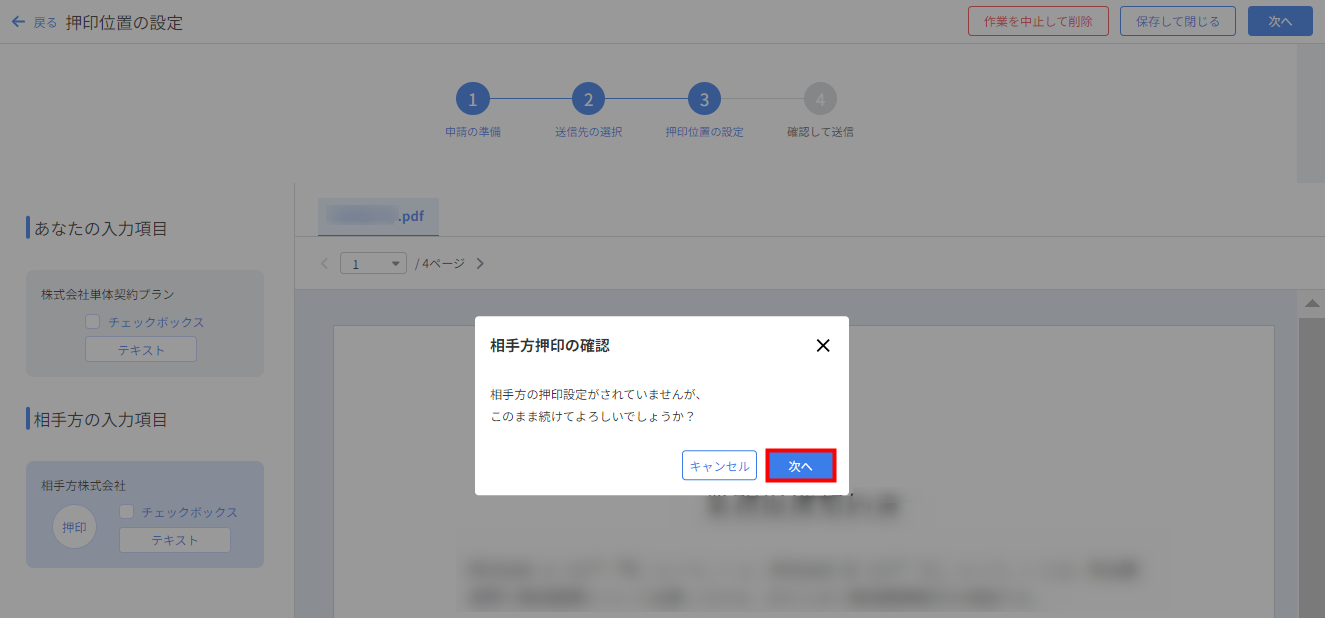Toggle checkbox under 株式会社単体契約プラン
Screen dimensions: 1325x618
click(93, 322)
